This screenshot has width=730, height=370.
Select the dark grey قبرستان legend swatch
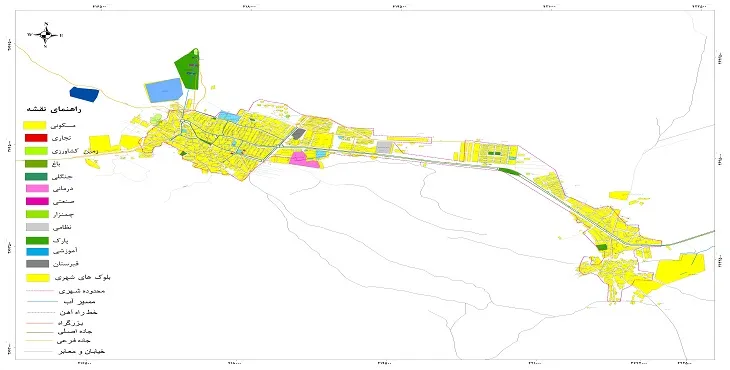(x=37, y=264)
